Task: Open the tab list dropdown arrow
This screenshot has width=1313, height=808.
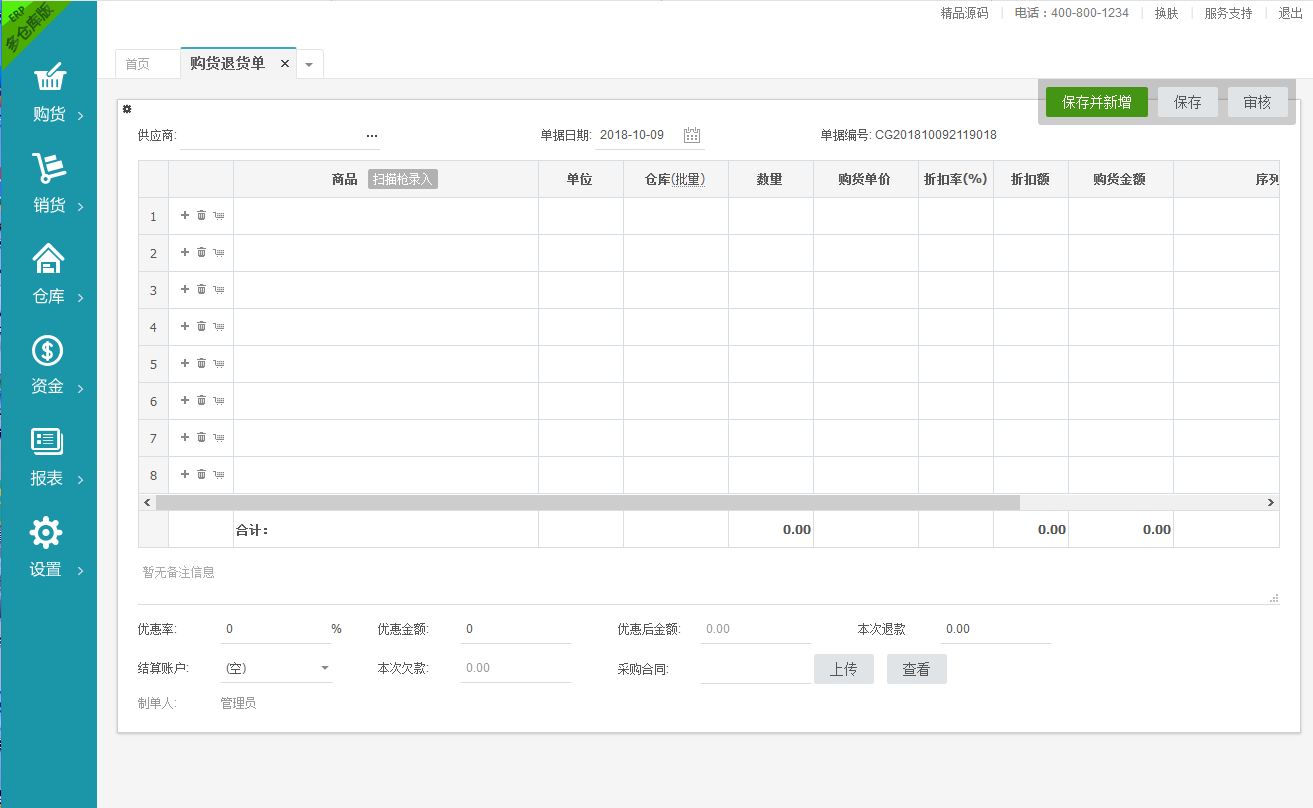Action: click(309, 65)
